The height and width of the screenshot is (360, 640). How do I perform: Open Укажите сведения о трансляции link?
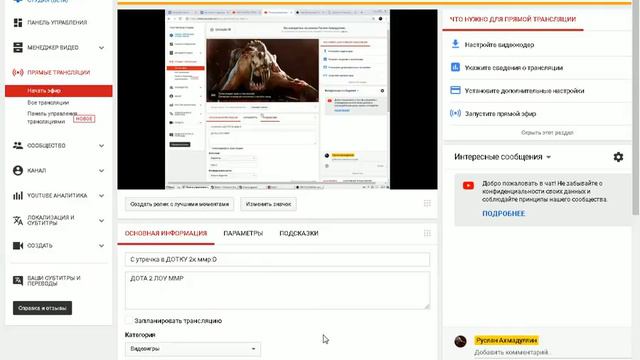513,68
